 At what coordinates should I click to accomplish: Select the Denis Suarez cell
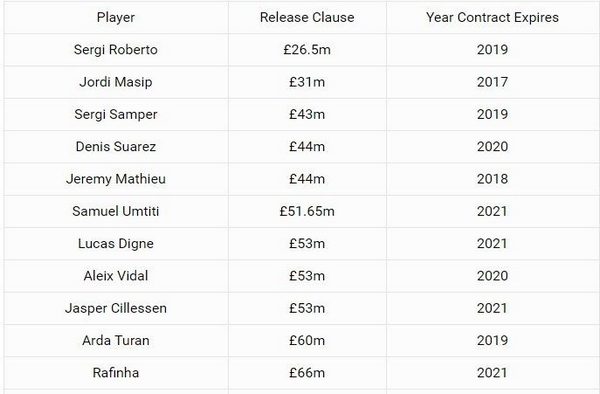116,147
